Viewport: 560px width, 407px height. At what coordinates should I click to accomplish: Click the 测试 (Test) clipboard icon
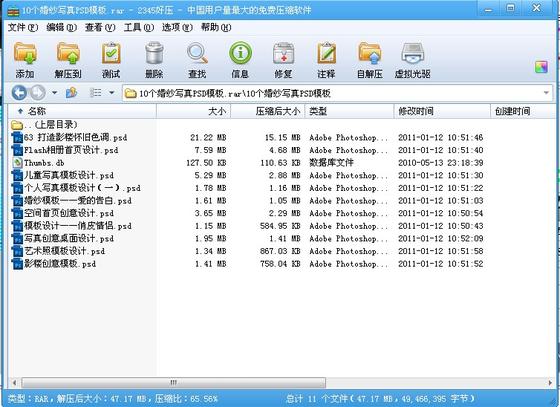111,54
